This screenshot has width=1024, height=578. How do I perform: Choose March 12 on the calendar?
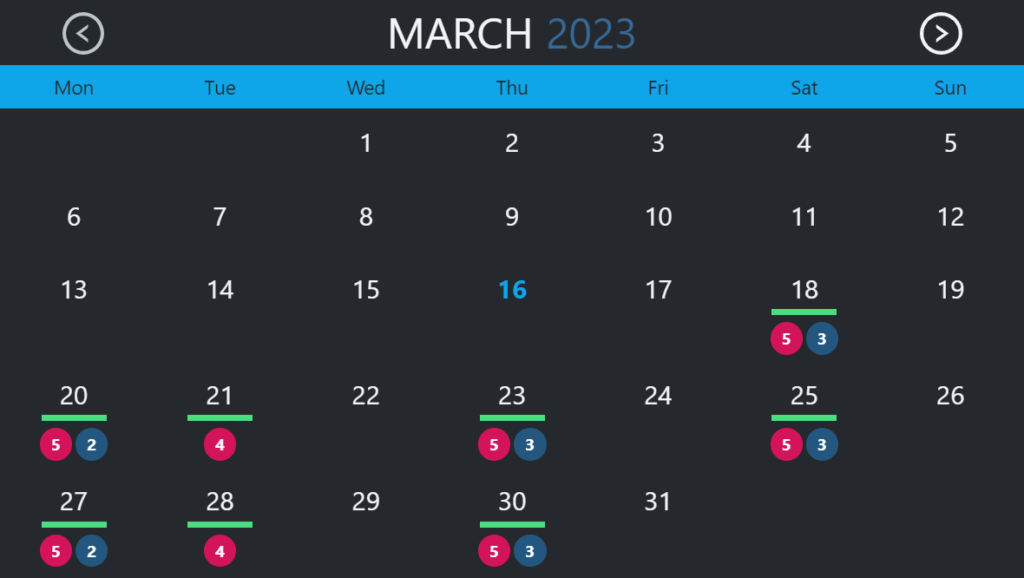[x=950, y=217]
